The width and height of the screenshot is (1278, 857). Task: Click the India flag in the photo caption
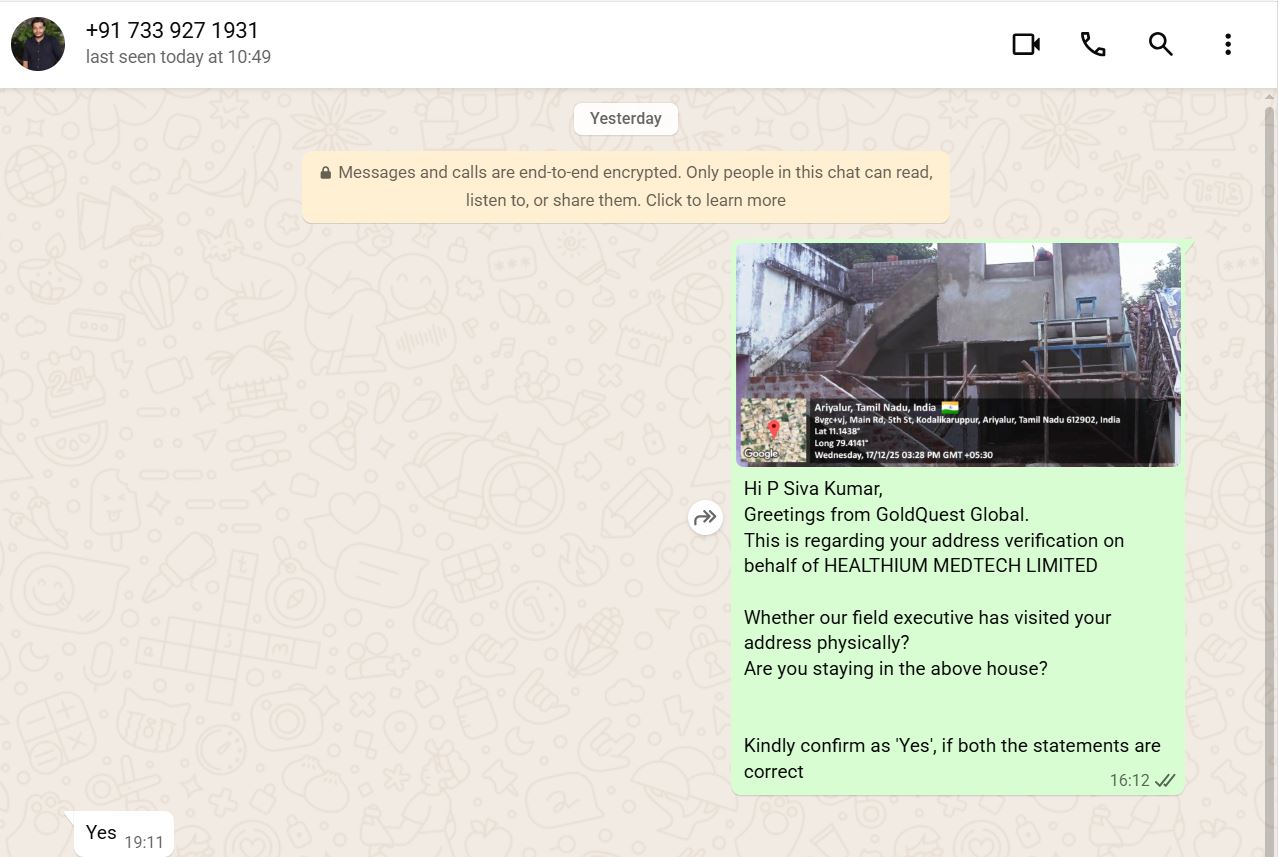tap(949, 407)
